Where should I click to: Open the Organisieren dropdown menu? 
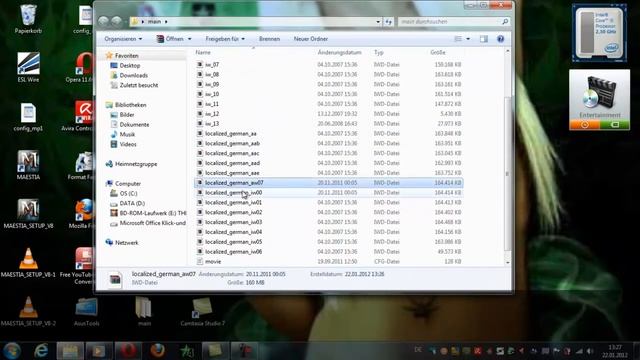click(x=123, y=39)
